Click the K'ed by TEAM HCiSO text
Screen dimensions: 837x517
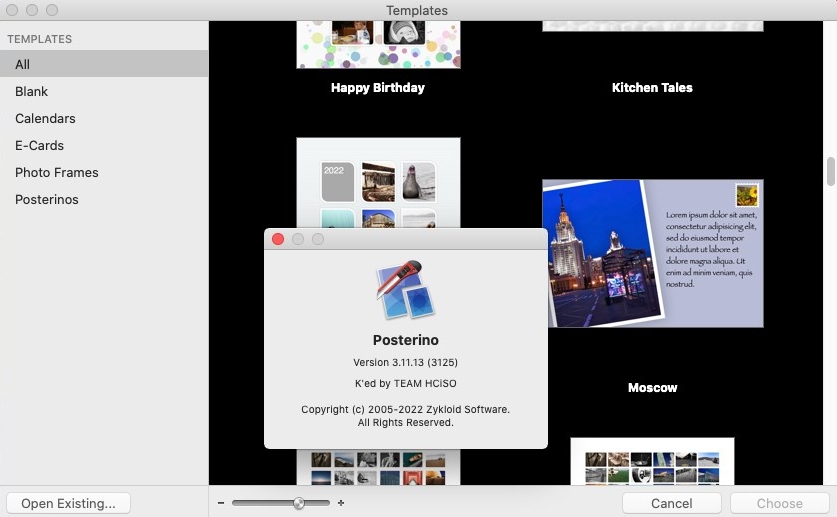406,383
